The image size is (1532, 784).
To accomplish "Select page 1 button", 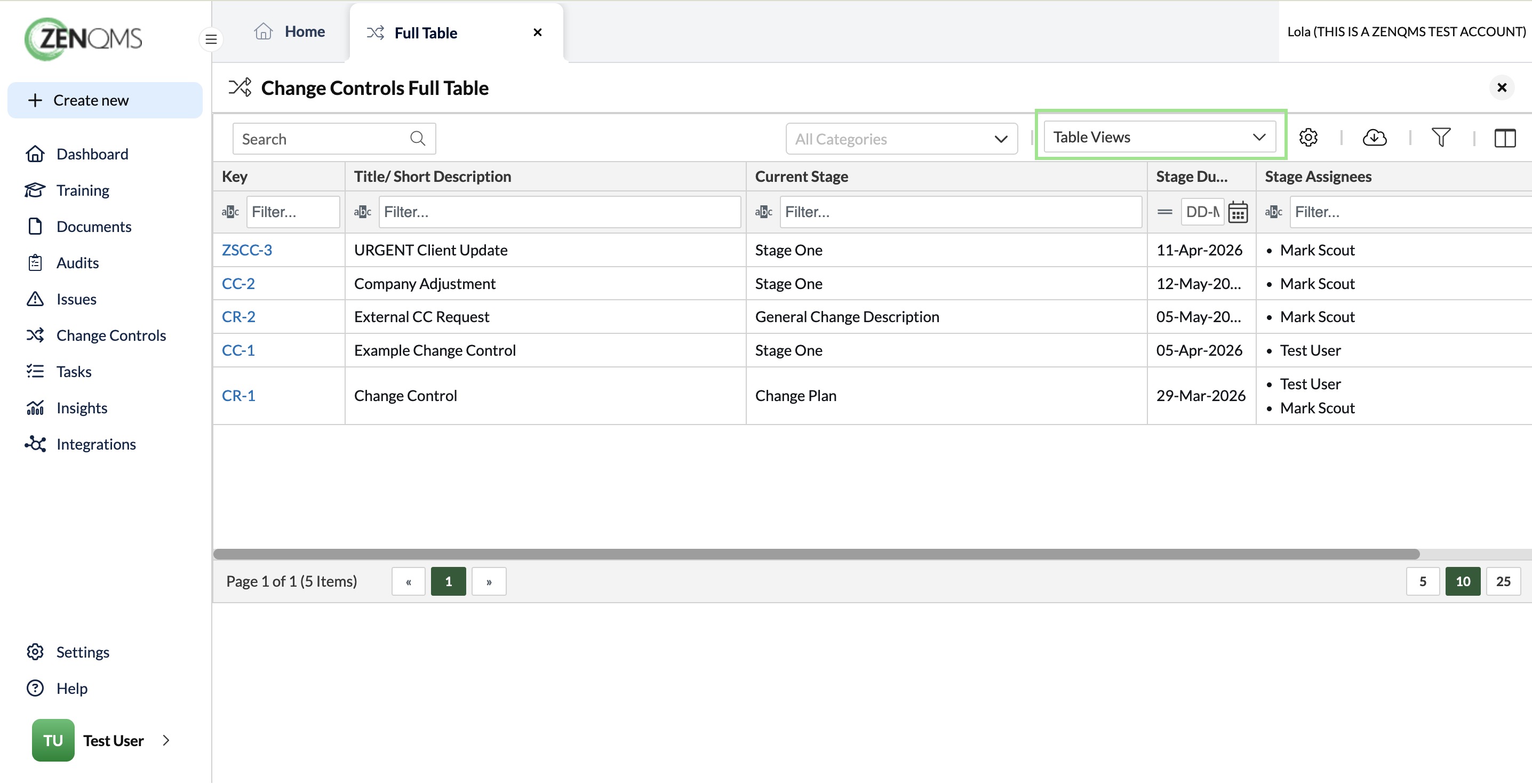I will tap(448, 581).
